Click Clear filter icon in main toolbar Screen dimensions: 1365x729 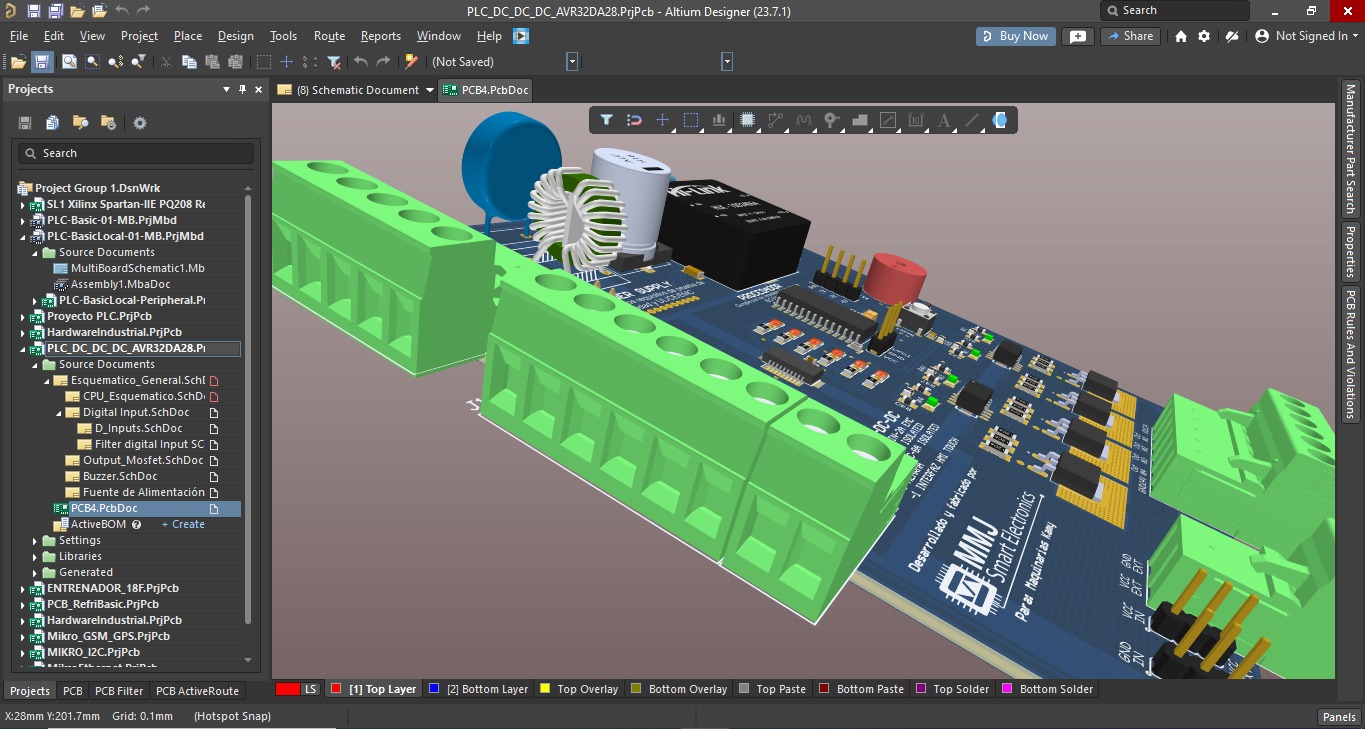(334, 62)
